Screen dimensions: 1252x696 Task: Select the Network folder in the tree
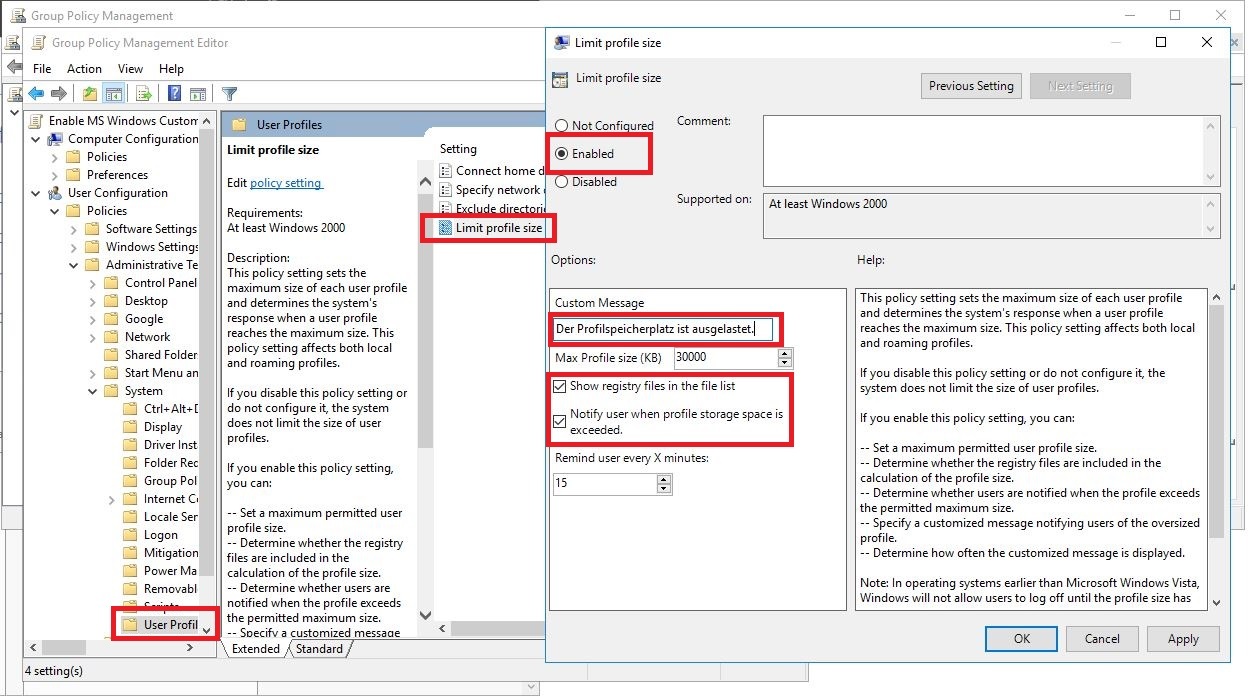coord(147,337)
